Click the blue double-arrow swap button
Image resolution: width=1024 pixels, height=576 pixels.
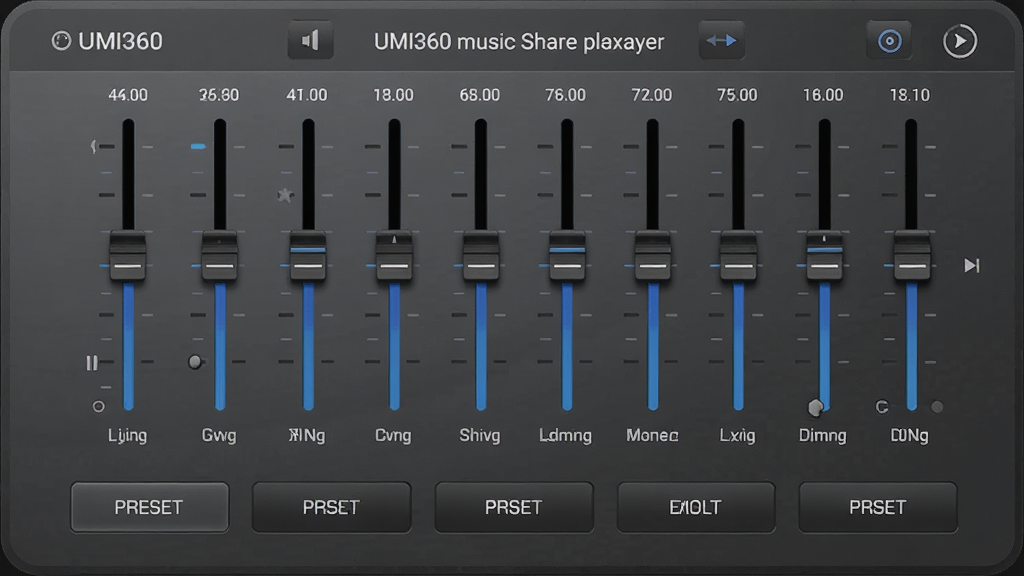[x=722, y=40]
